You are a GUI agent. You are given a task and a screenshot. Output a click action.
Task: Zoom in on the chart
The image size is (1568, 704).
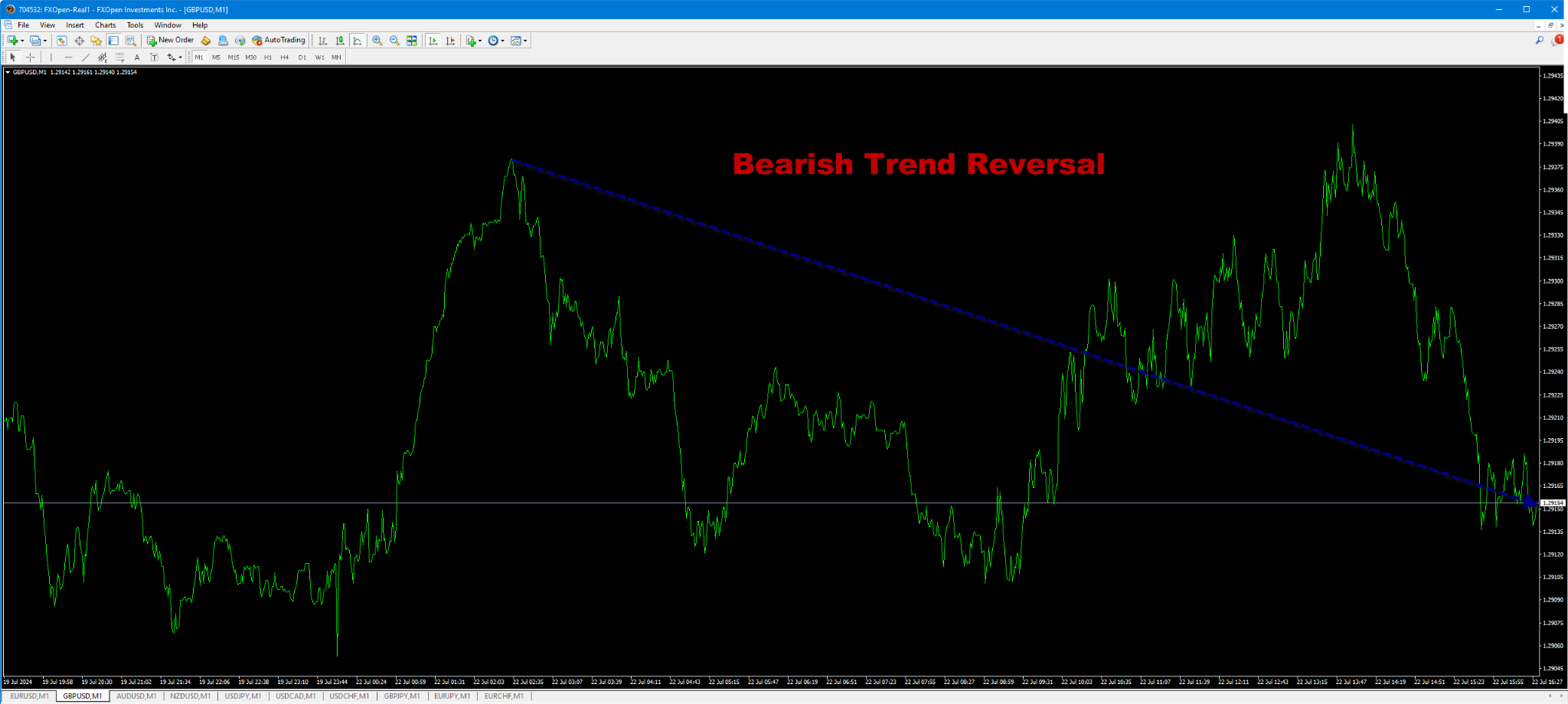377,41
